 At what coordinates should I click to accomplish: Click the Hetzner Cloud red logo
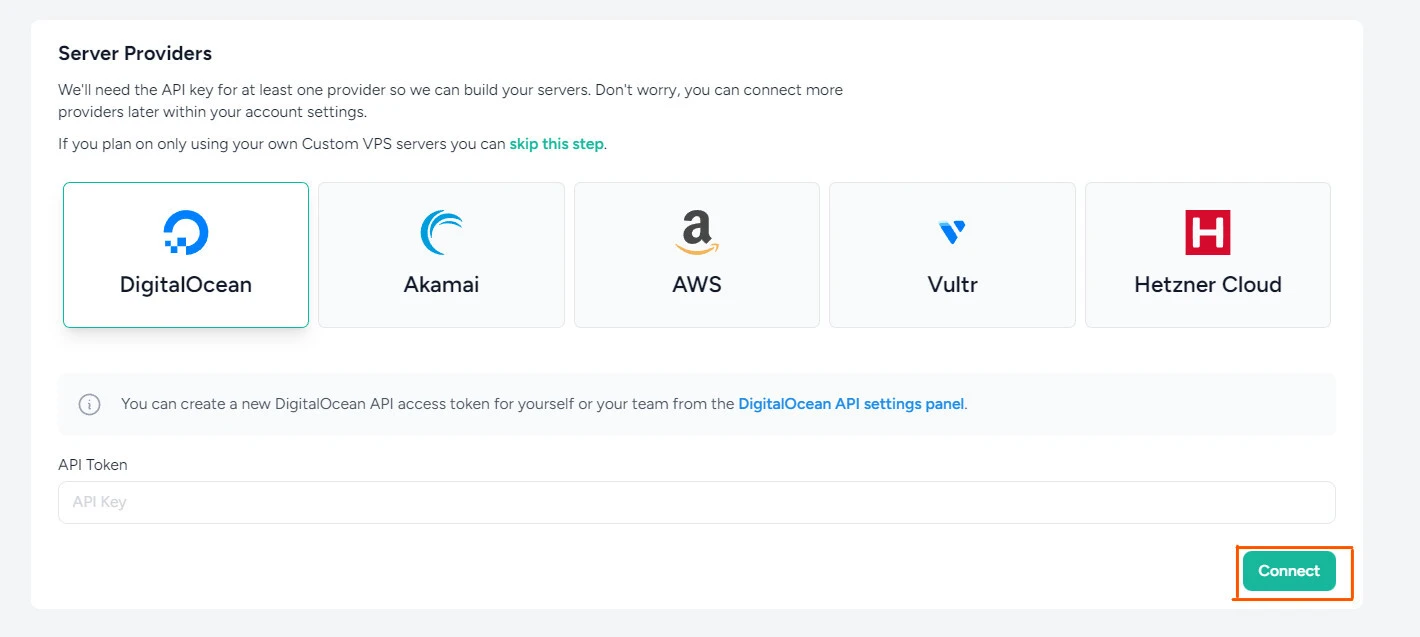pos(1207,231)
